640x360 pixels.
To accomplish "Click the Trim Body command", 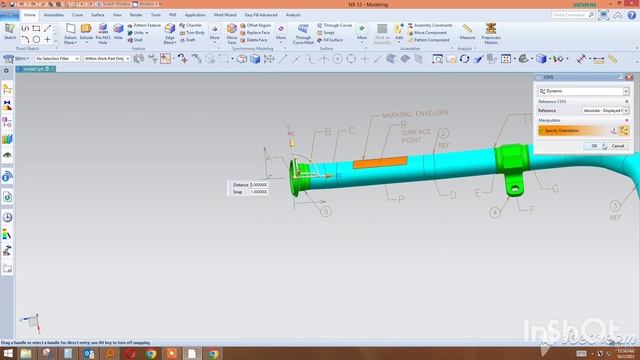I will pos(192,33).
